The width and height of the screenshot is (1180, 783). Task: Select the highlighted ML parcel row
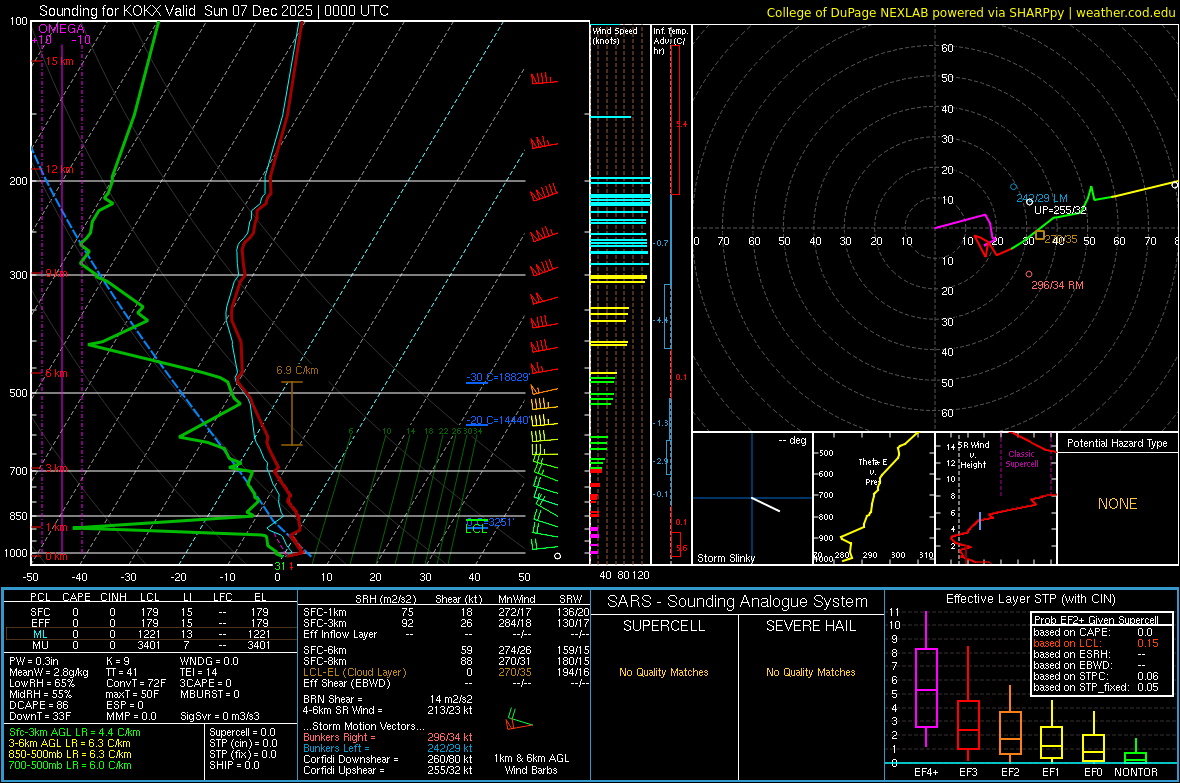pos(150,634)
